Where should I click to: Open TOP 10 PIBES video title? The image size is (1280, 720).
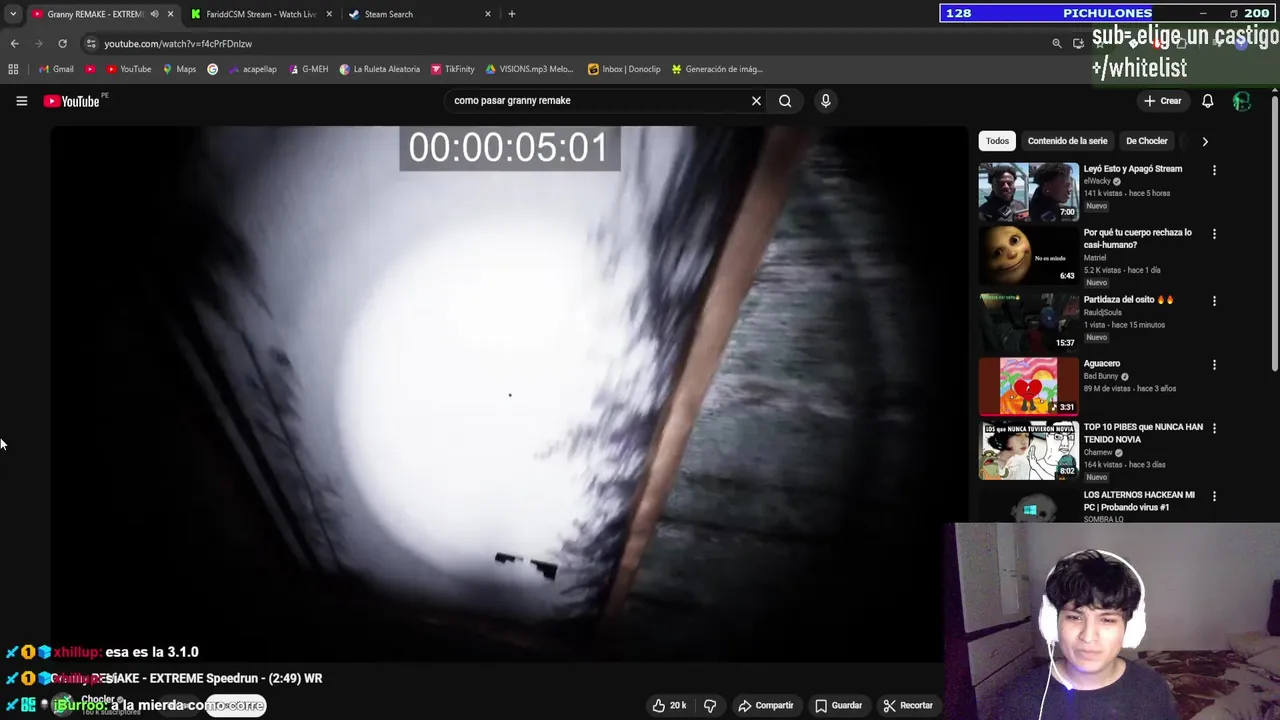(1143, 433)
